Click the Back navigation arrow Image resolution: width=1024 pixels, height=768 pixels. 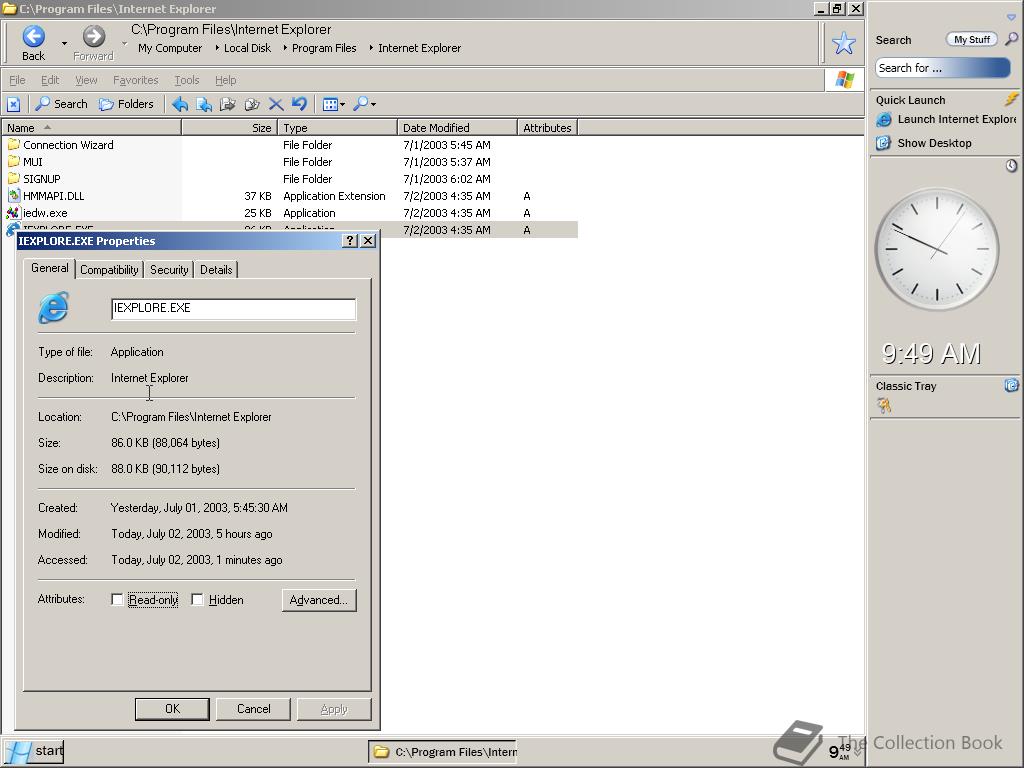click(x=33, y=37)
